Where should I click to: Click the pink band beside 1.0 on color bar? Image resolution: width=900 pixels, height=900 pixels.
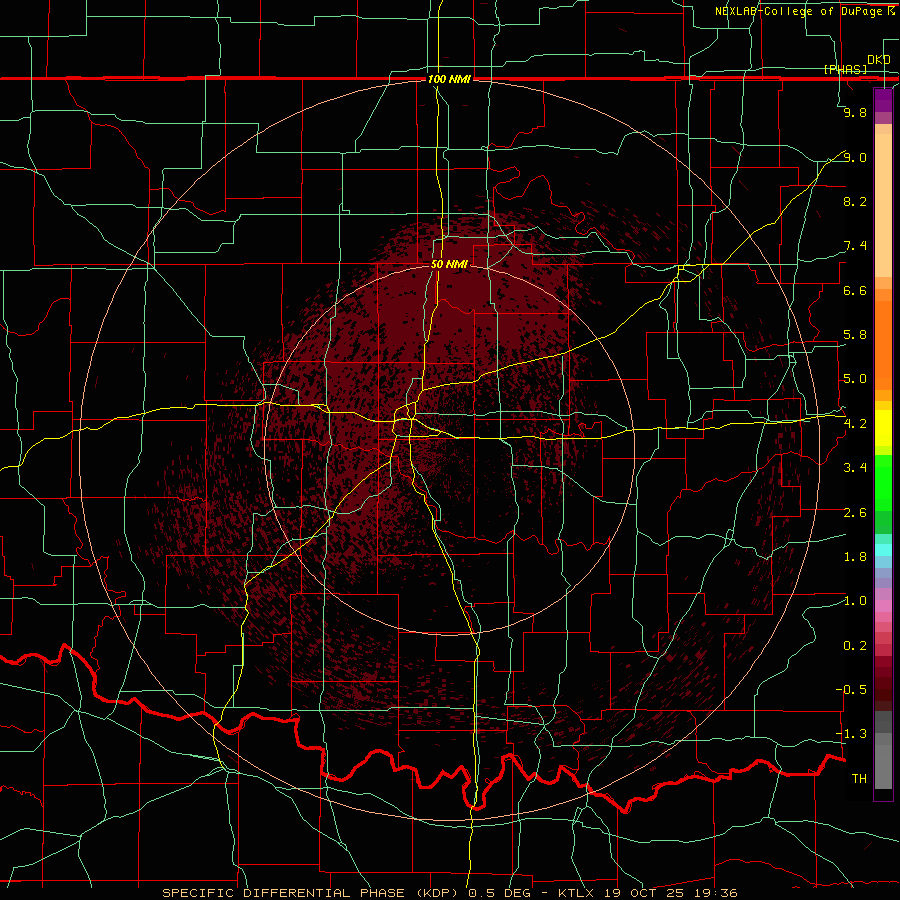pyautogui.click(x=883, y=606)
